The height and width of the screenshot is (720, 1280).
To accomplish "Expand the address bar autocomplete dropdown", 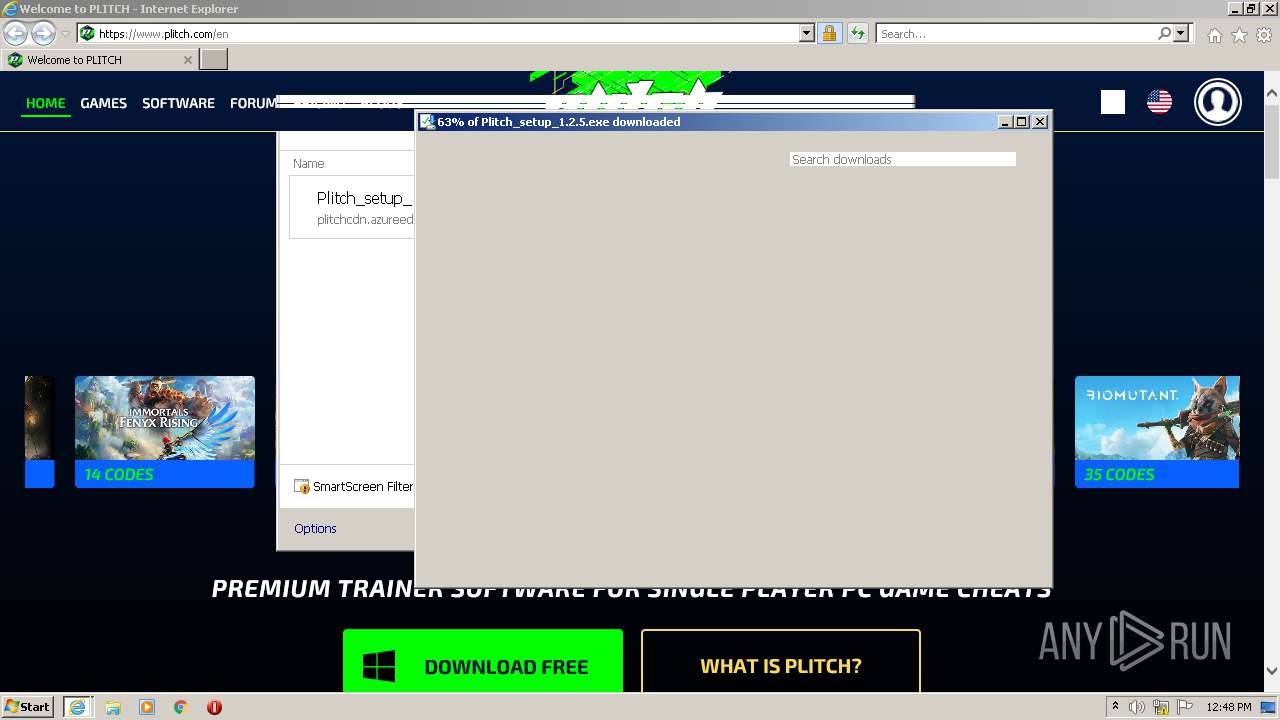I will (807, 33).
